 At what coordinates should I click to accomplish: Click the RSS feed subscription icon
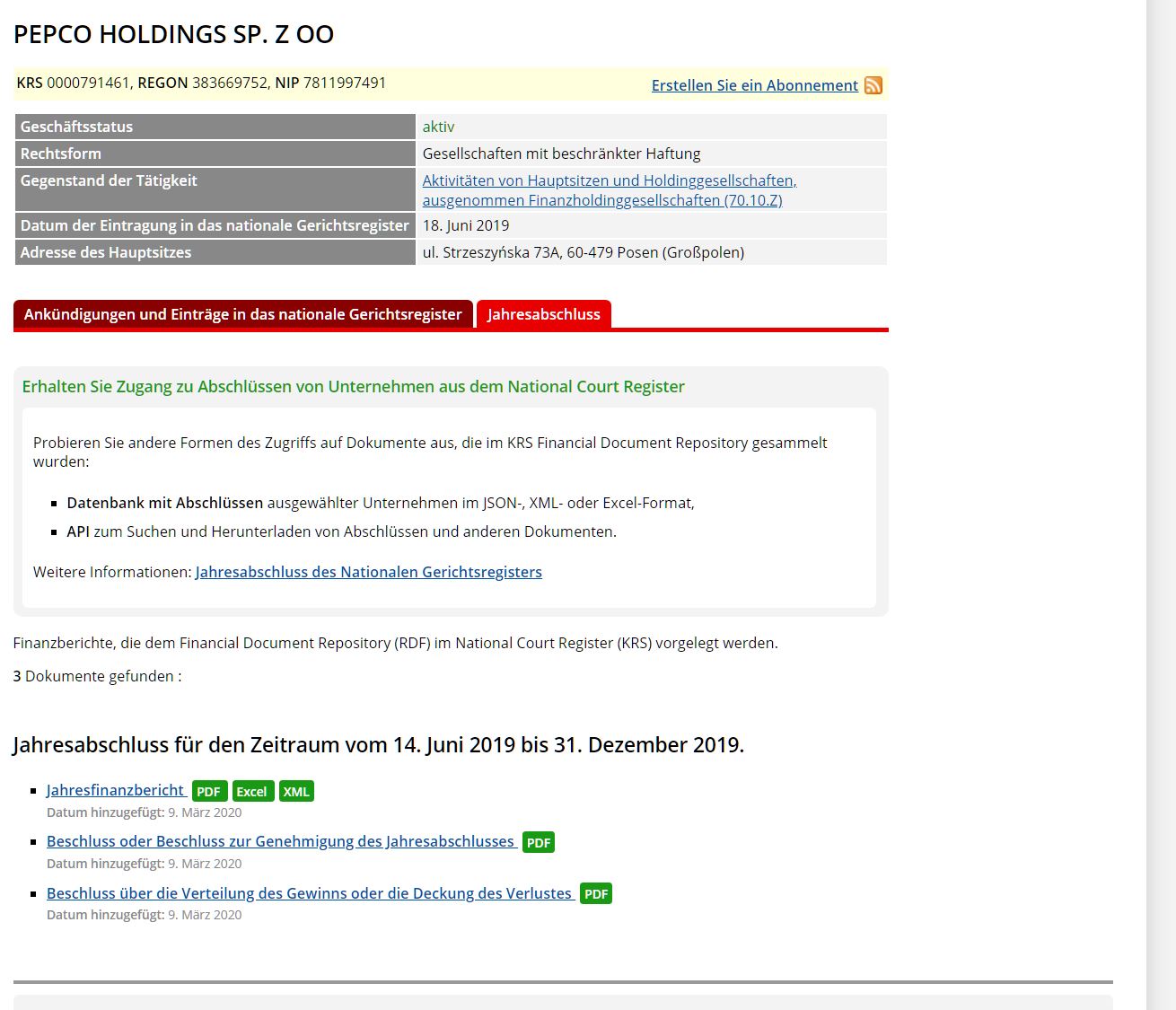click(x=873, y=85)
